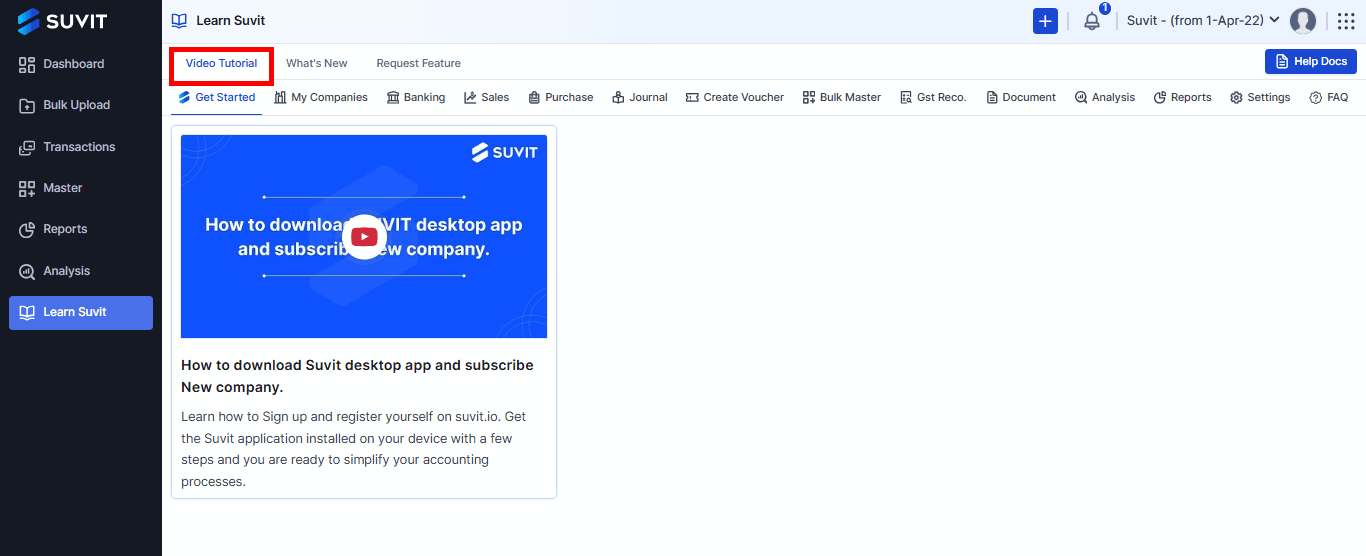Open the Reports tutorial category tab
1366x556 pixels.
pyautogui.click(x=1183, y=97)
